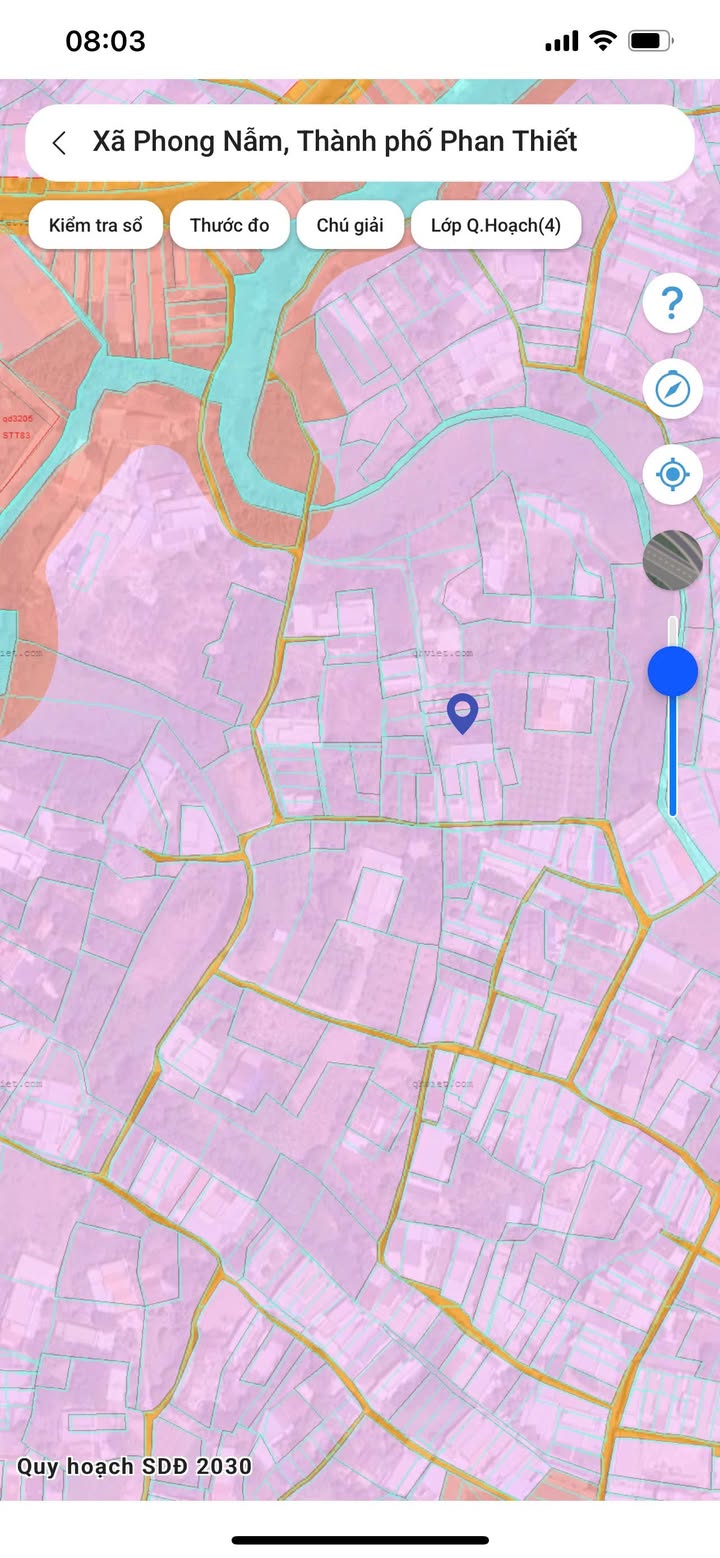Check the battery status icon
This screenshot has width=720, height=1558.
click(x=650, y=41)
